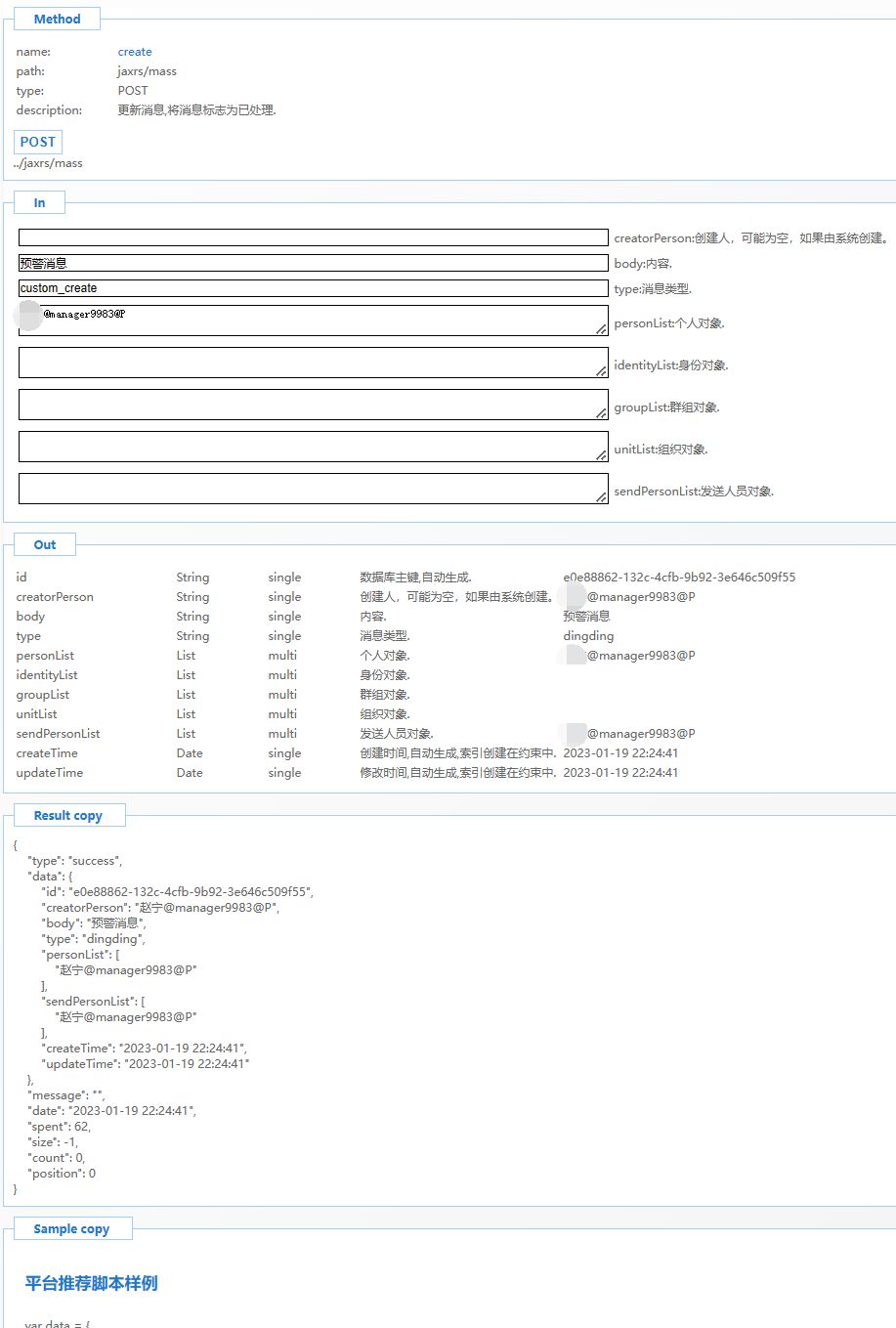Viewport: 896px width, 1328px height.
Task: Click into the identityList textarea
Action: [313, 363]
